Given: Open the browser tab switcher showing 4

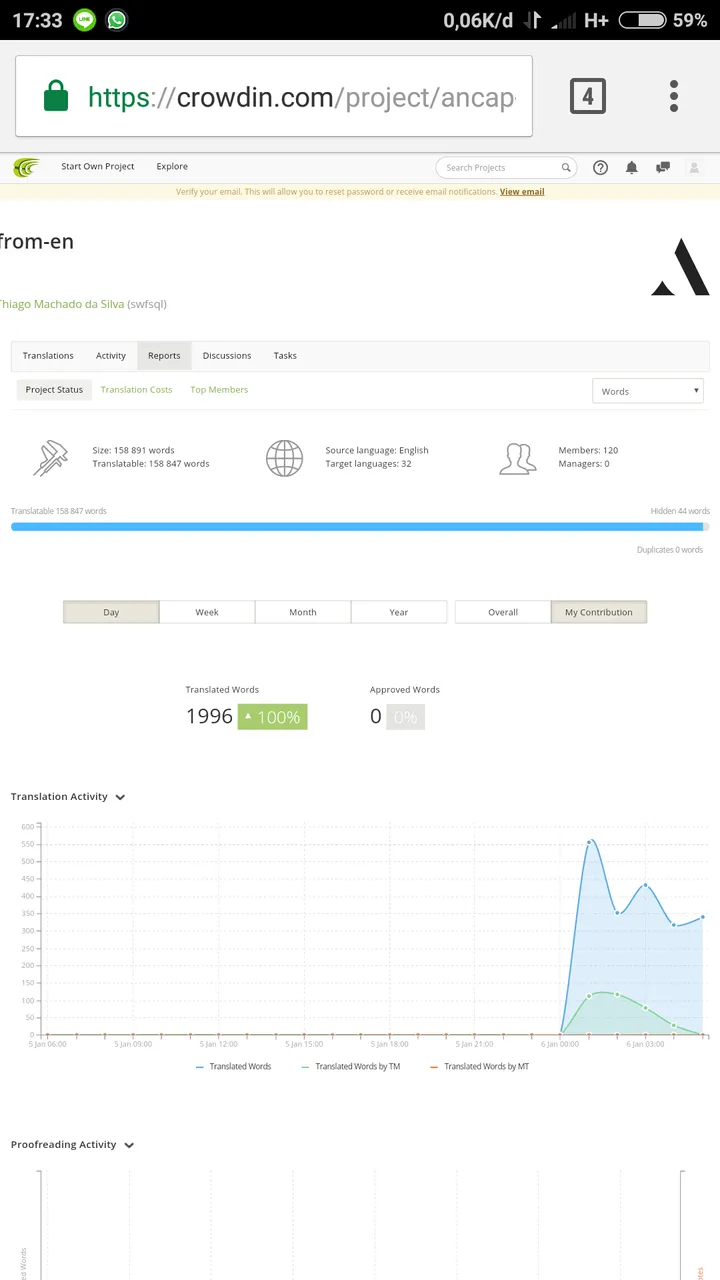Looking at the screenshot, I should click(x=588, y=96).
